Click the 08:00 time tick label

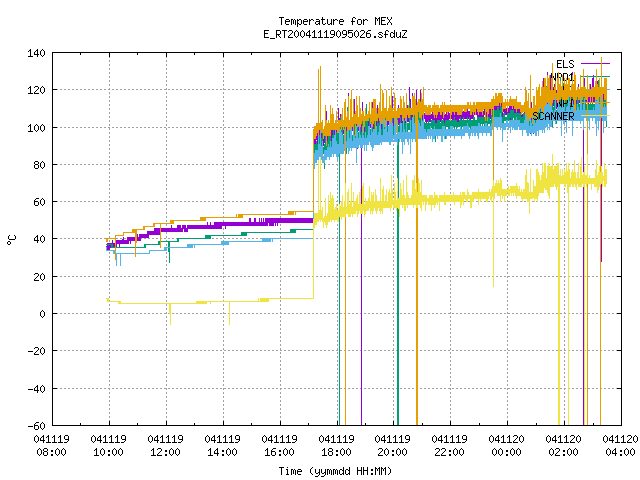[x=51, y=452]
